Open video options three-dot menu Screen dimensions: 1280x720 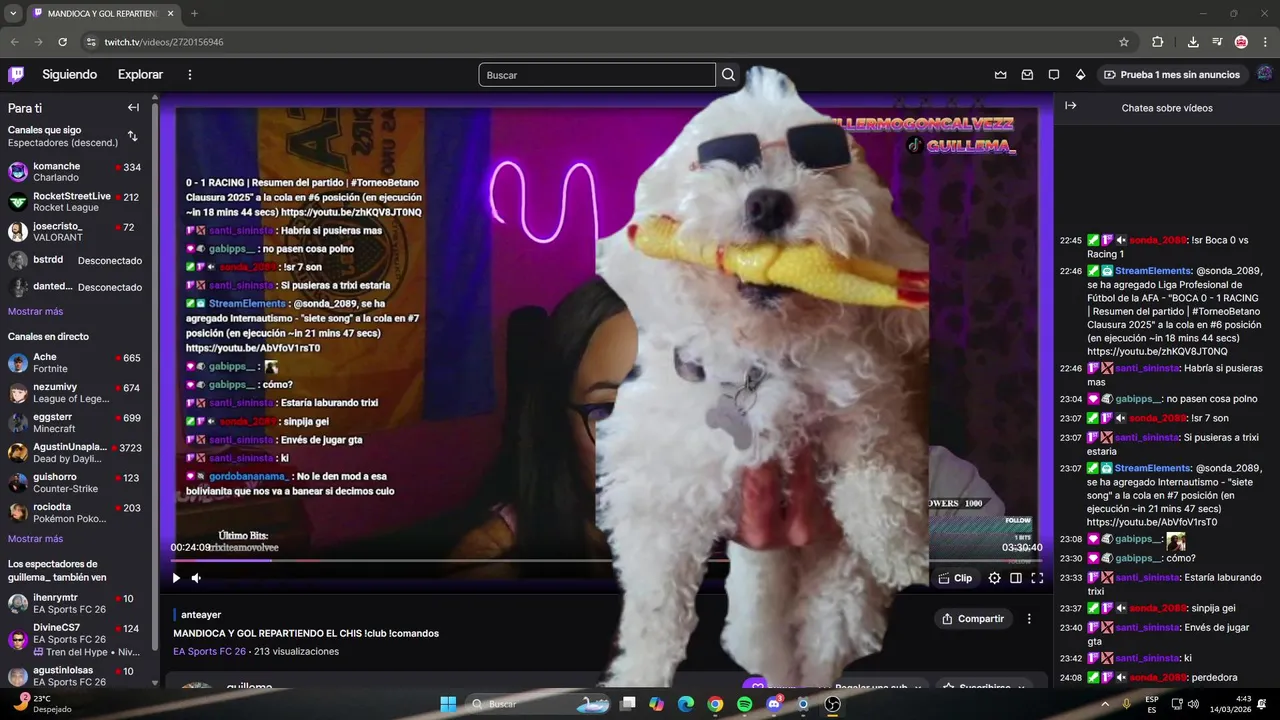tap(1029, 619)
